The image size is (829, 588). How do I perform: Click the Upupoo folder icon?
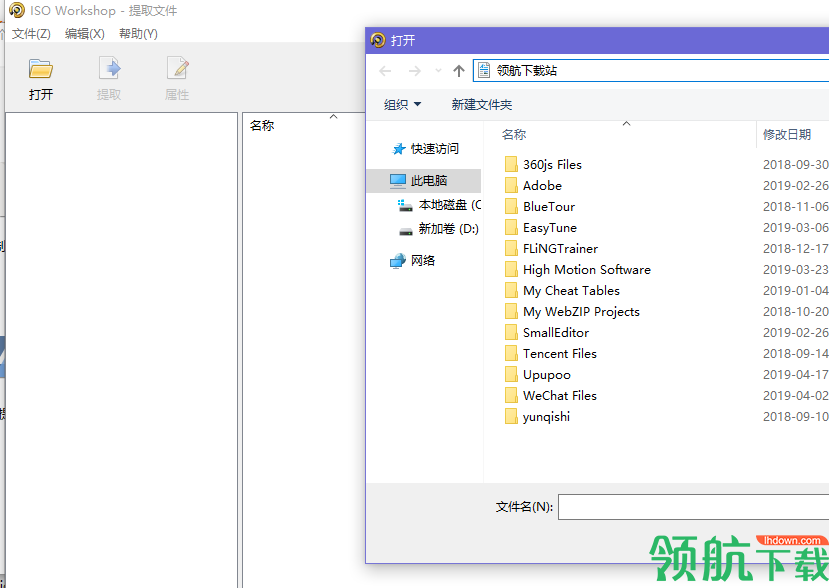[511, 375]
